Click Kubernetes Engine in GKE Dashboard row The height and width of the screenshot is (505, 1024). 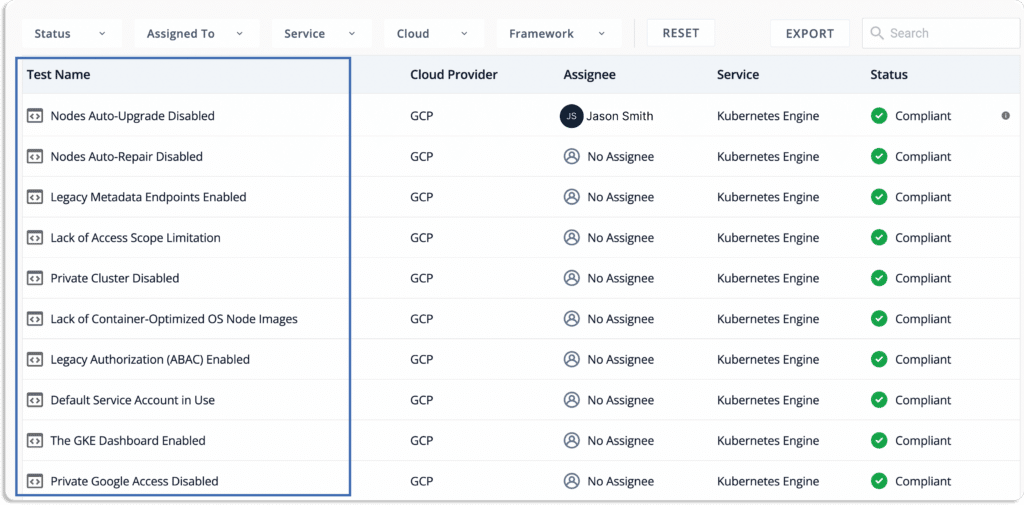[768, 440]
